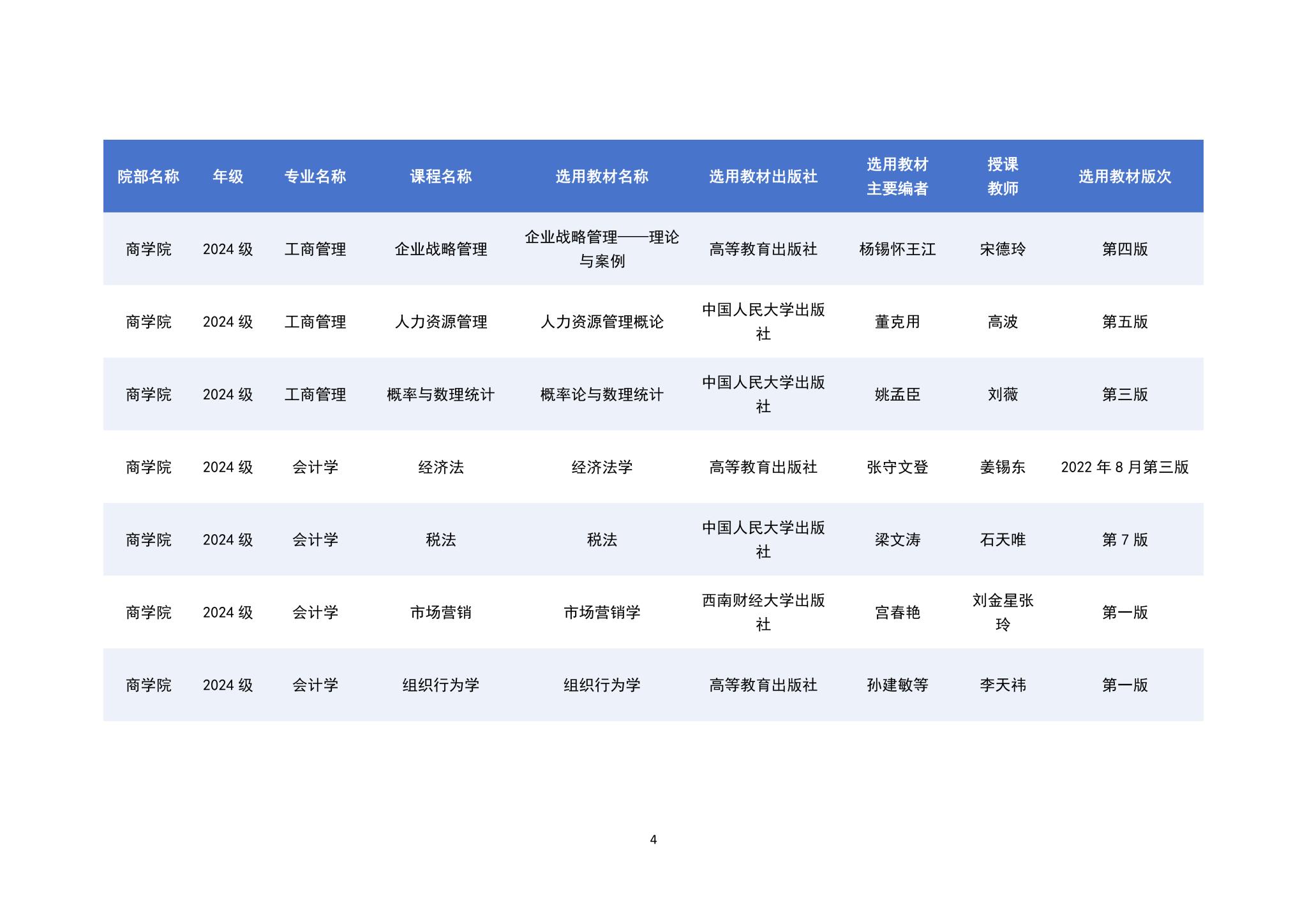Click editor cell 姚孟臣
The height and width of the screenshot is (924, 1307).
[897, 395]
